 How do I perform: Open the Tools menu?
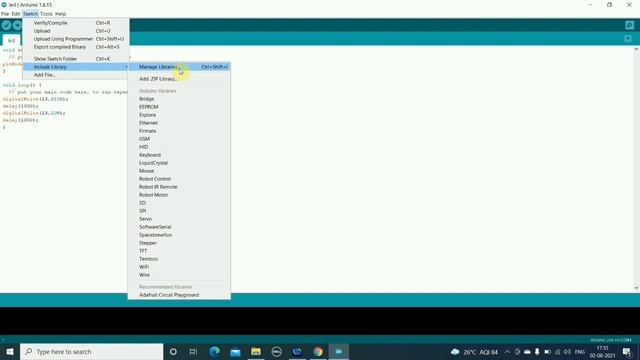point(46,14)
